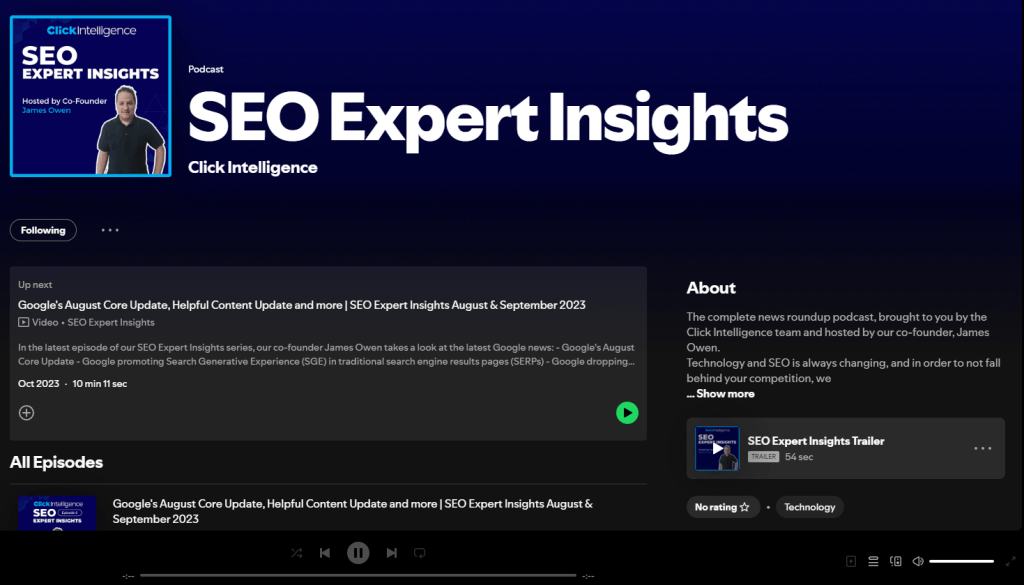Open options for the SEO Expert Insights Trailer
This screenshot has height=585, width=1024.
(x=982, y=447)
